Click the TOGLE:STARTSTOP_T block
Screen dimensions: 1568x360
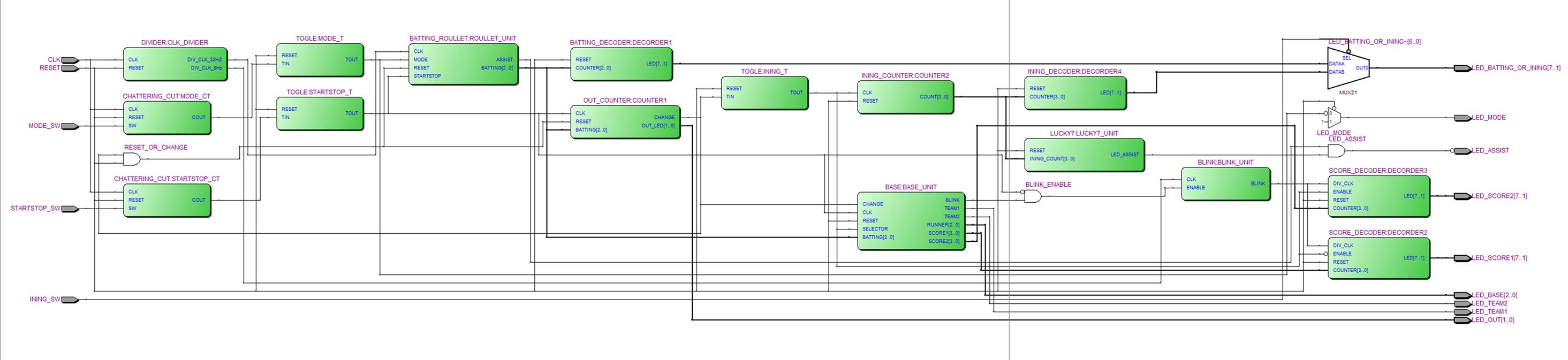coord(320,113)
